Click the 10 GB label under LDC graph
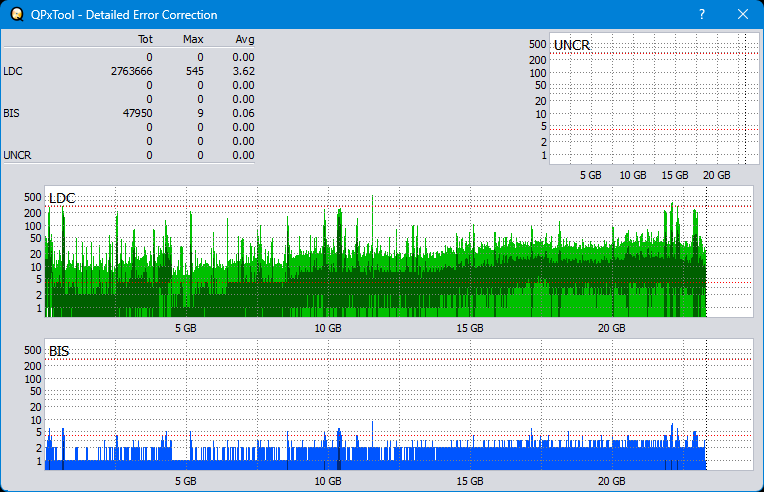The height and width of the screenshot is (492, 764). click(x=328, y=328)
